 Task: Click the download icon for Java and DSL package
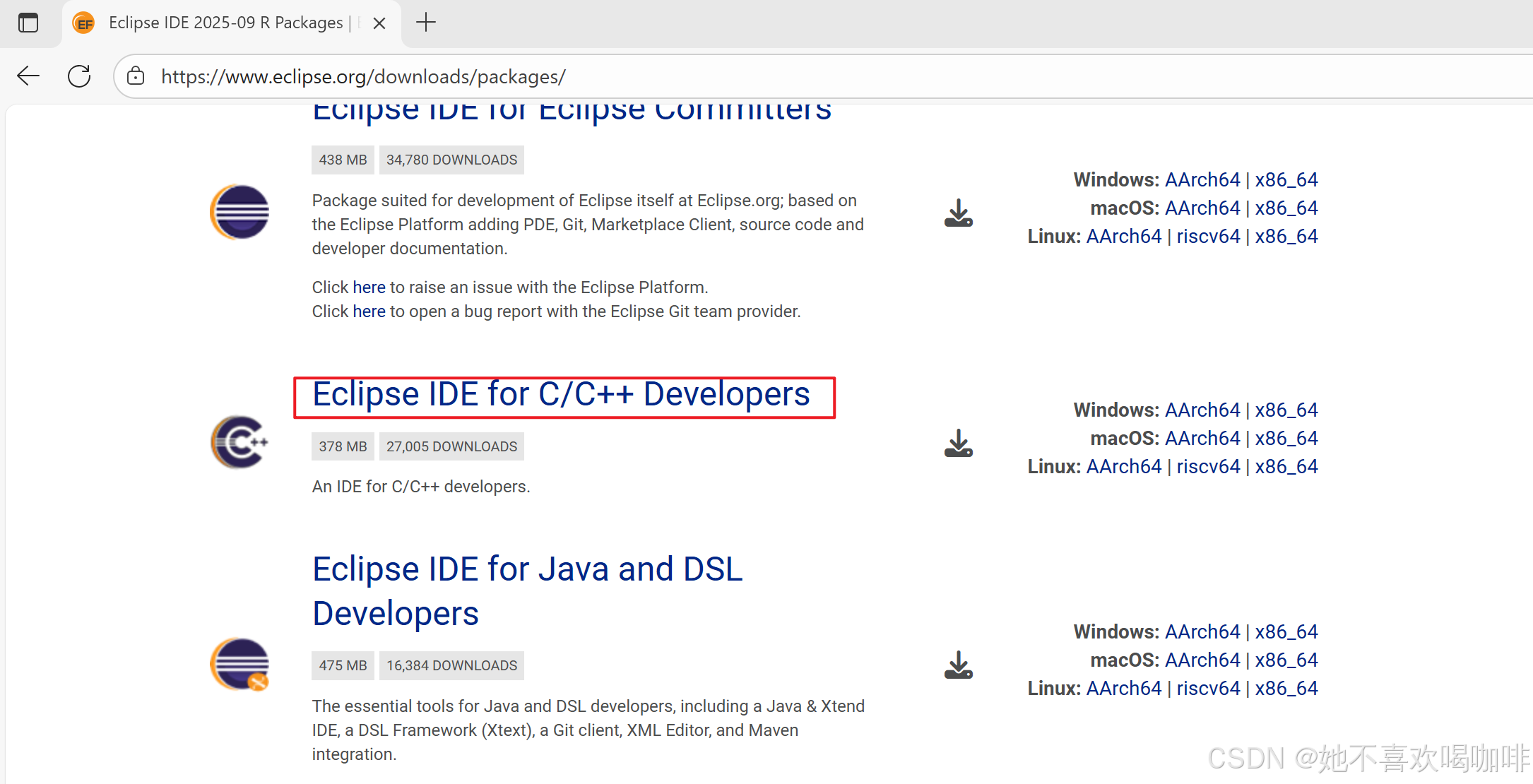[x=958, y=665]
